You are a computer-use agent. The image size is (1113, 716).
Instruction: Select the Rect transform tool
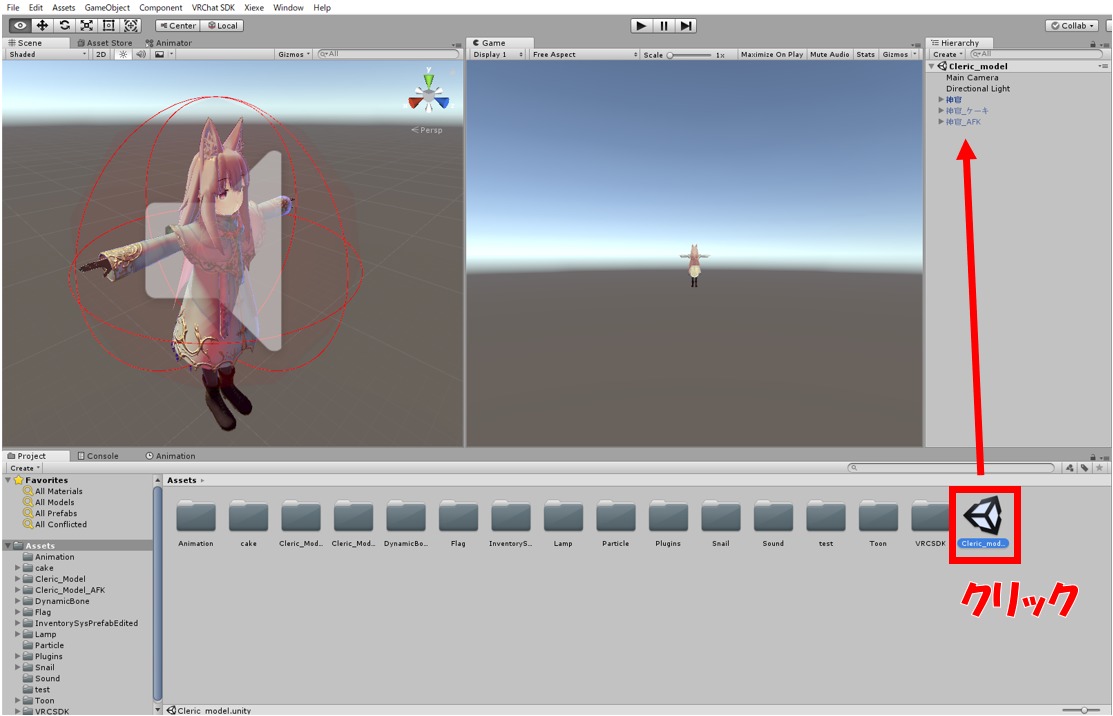tap(109, 25)
